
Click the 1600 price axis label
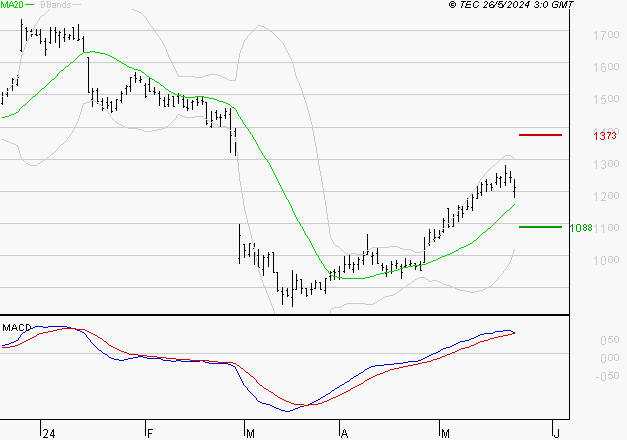606,67
